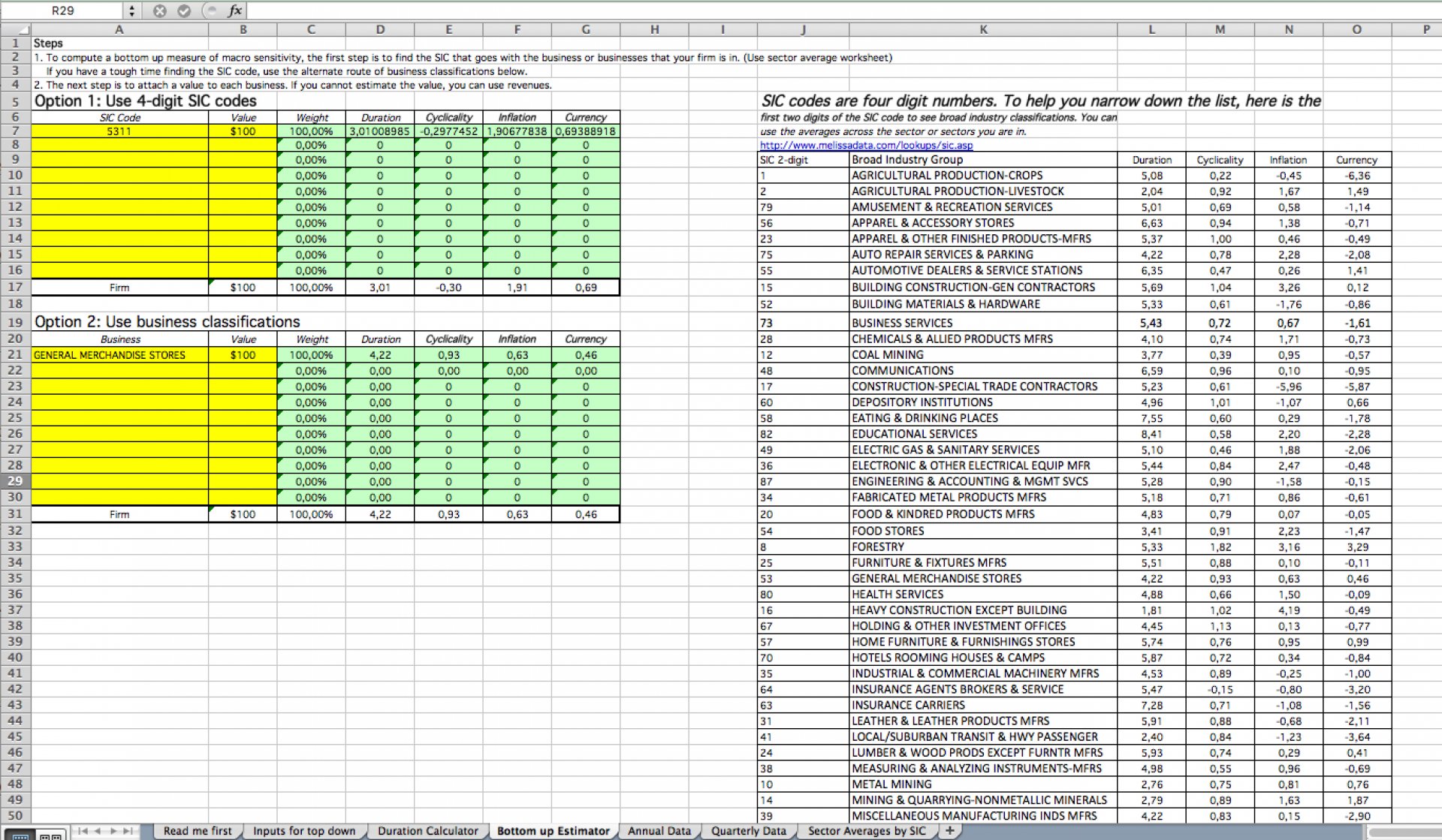
Task: Click the Inflation value 4,19 for Heavy Construction
Action: pos(1288,610)
